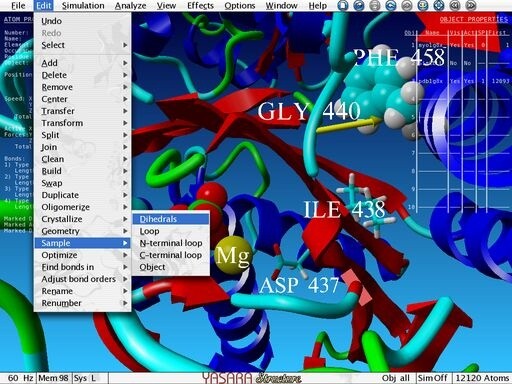The width and height of the screenshot is (512, 384).
Task: Click the blue Undo arrow toolbar icon
Action: 391,6
